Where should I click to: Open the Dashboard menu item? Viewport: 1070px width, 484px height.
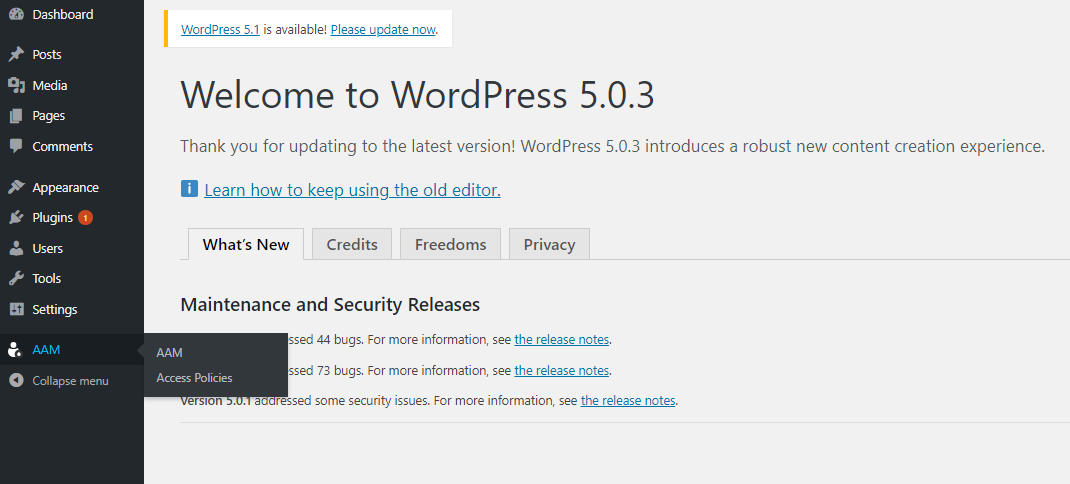pyautogui.click(x=63, y=14)
